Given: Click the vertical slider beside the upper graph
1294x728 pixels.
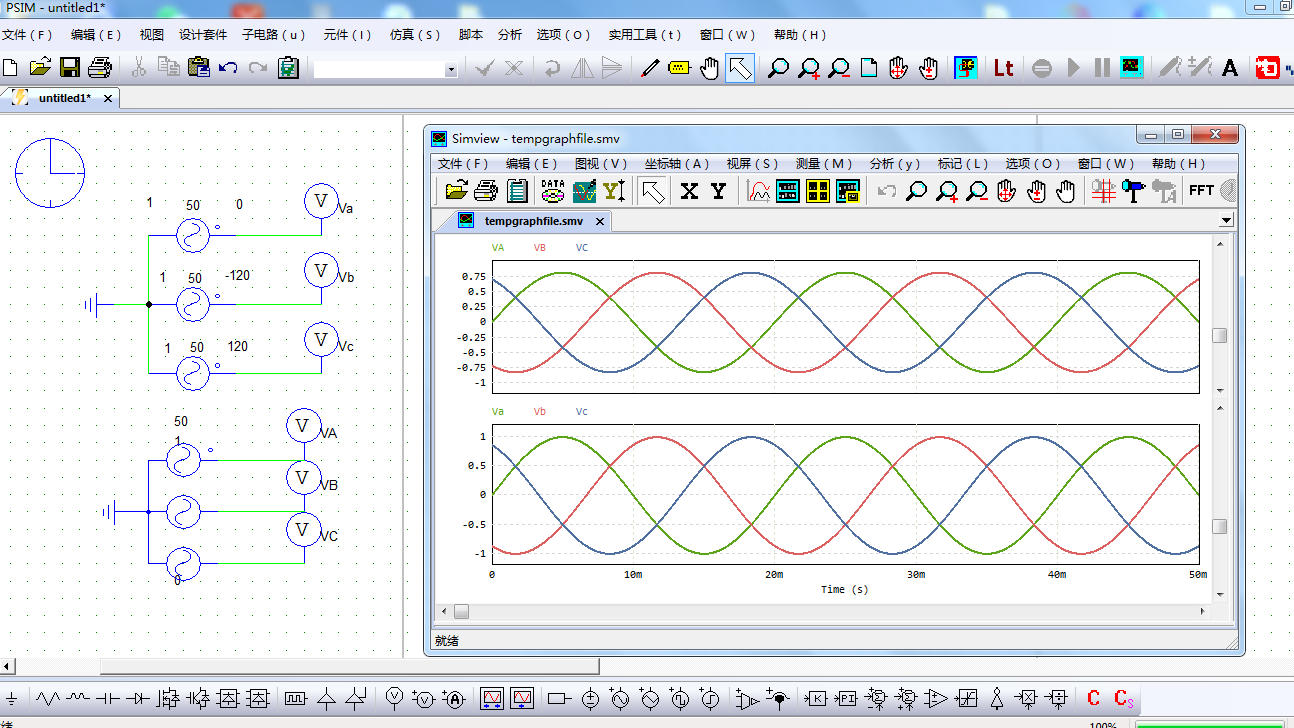Looking at the screenshot, I should pos(1219,336).
